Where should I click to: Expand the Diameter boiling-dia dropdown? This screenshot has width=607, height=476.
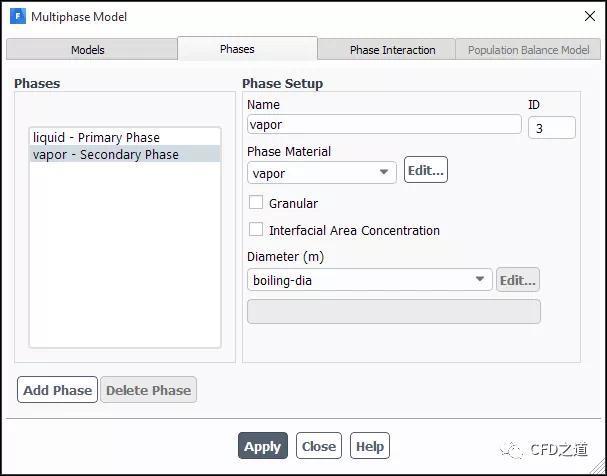(x=369, y=281)
